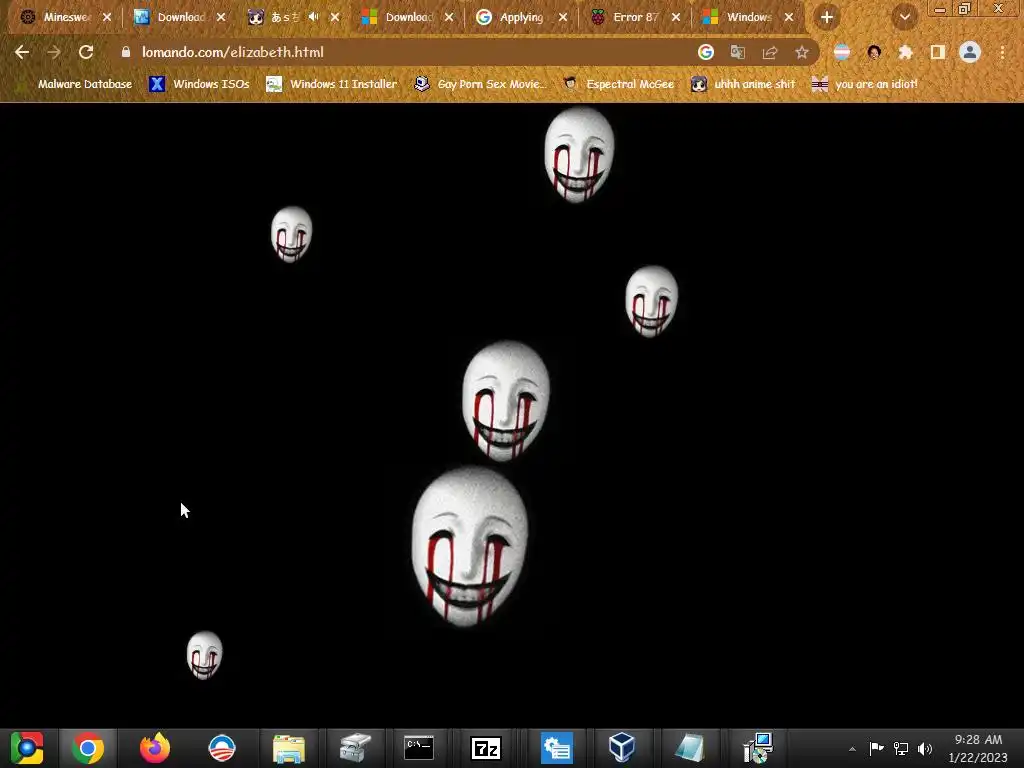Click the notepad taskbar icon

pos(689,748)
